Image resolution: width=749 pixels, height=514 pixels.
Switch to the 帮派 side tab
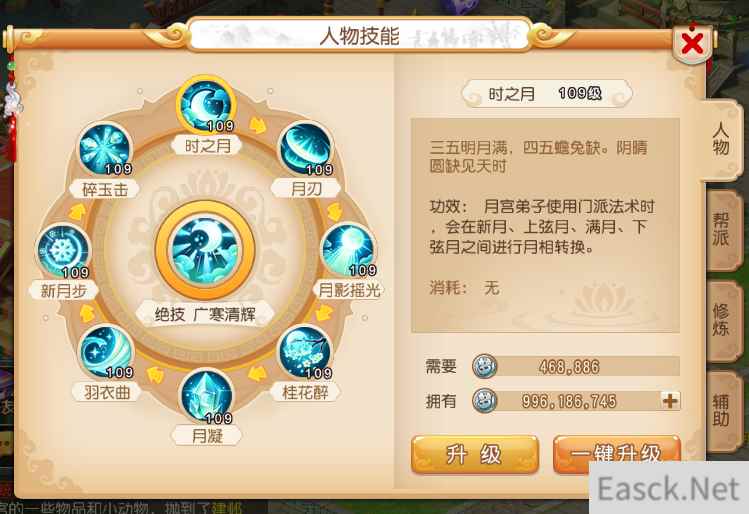(721, 229)
